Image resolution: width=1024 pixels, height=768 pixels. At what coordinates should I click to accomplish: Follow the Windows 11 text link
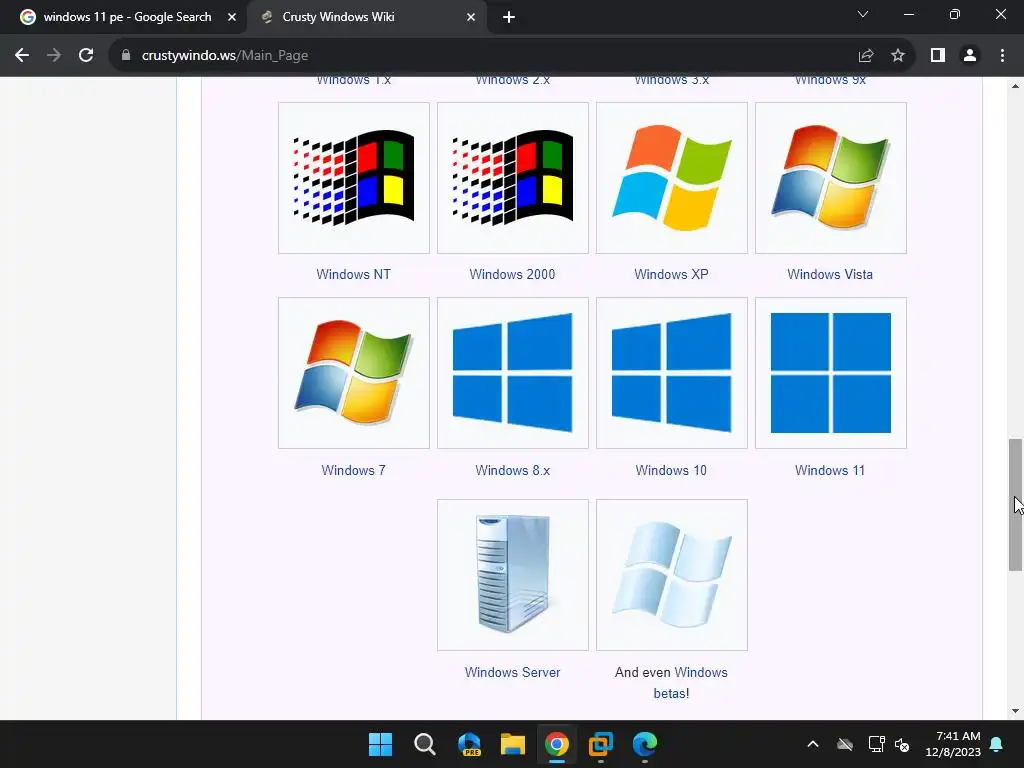[x=830, y=470]
